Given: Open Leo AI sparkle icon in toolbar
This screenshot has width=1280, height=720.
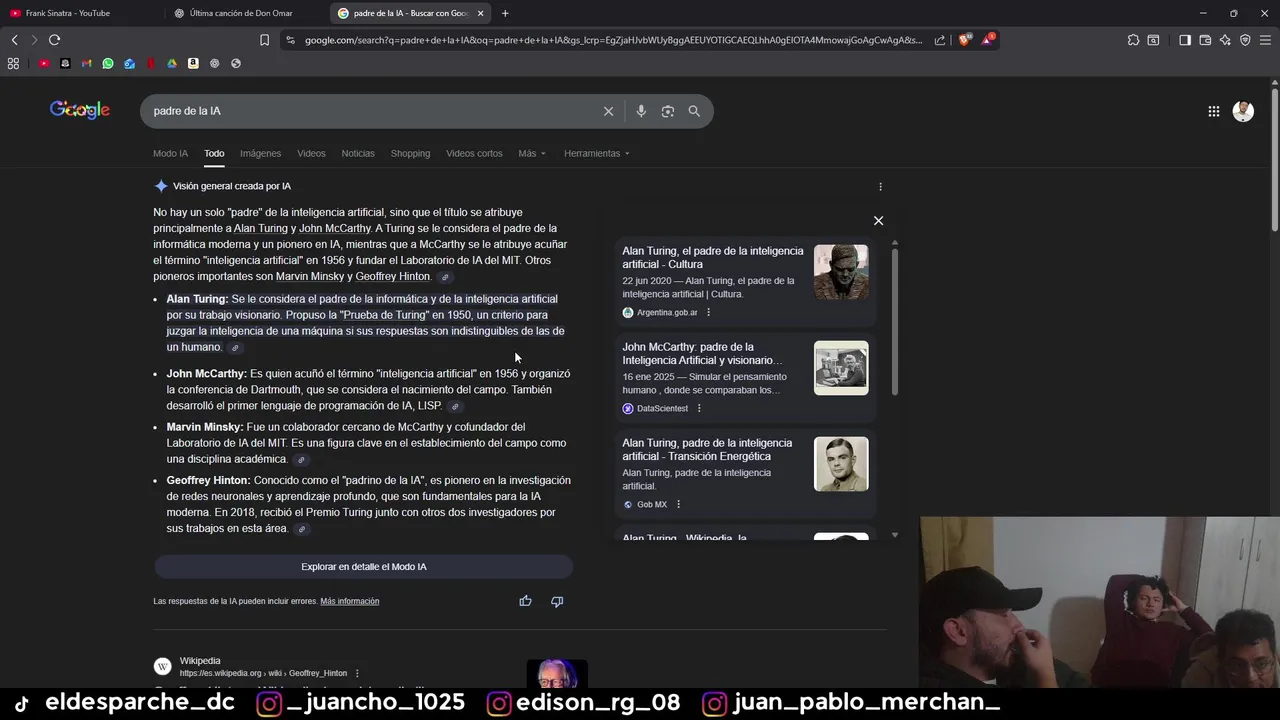Looking at the screenshot, I should pos(1225,40).
